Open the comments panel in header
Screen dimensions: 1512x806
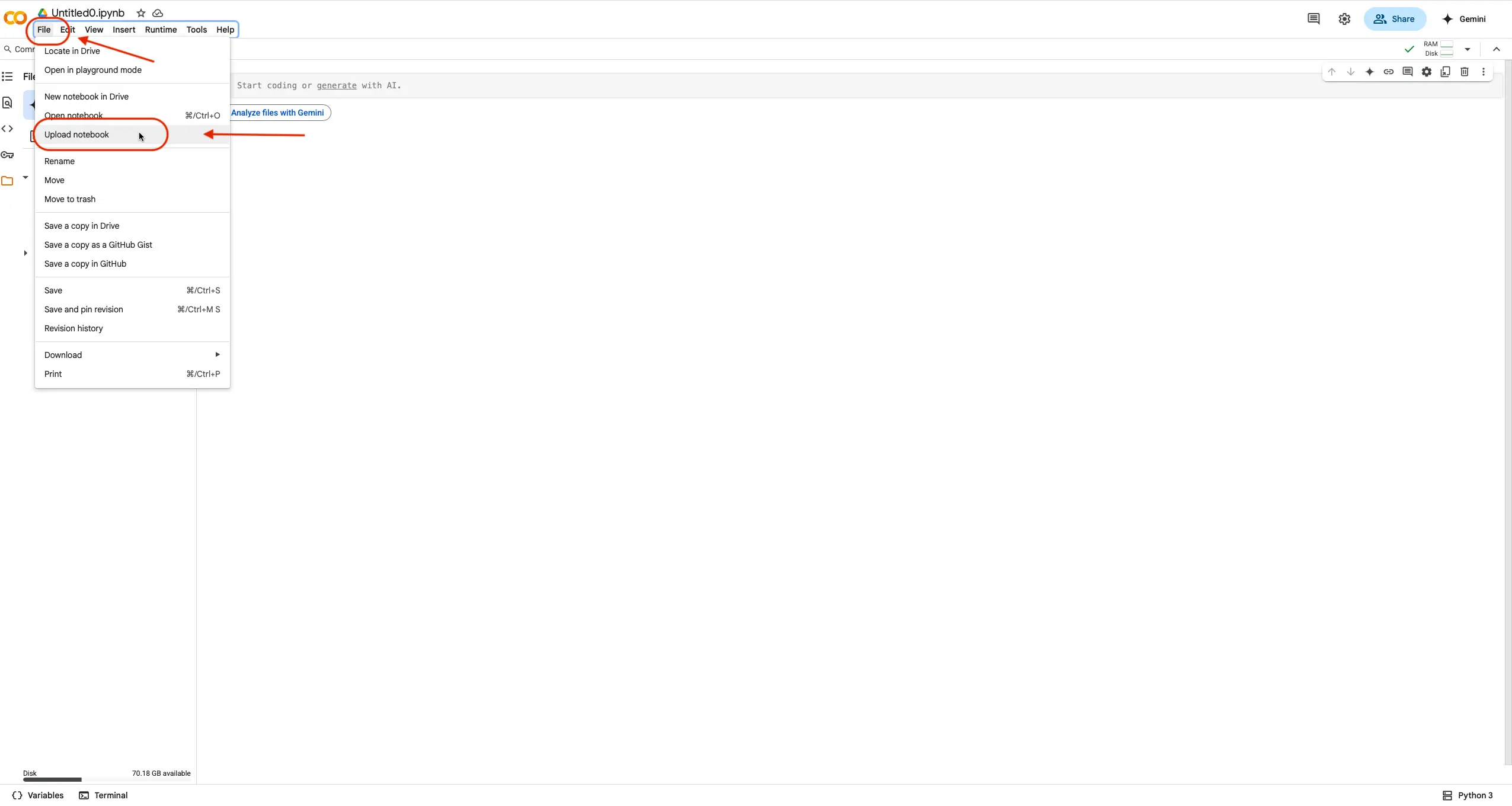(1313, 19)
